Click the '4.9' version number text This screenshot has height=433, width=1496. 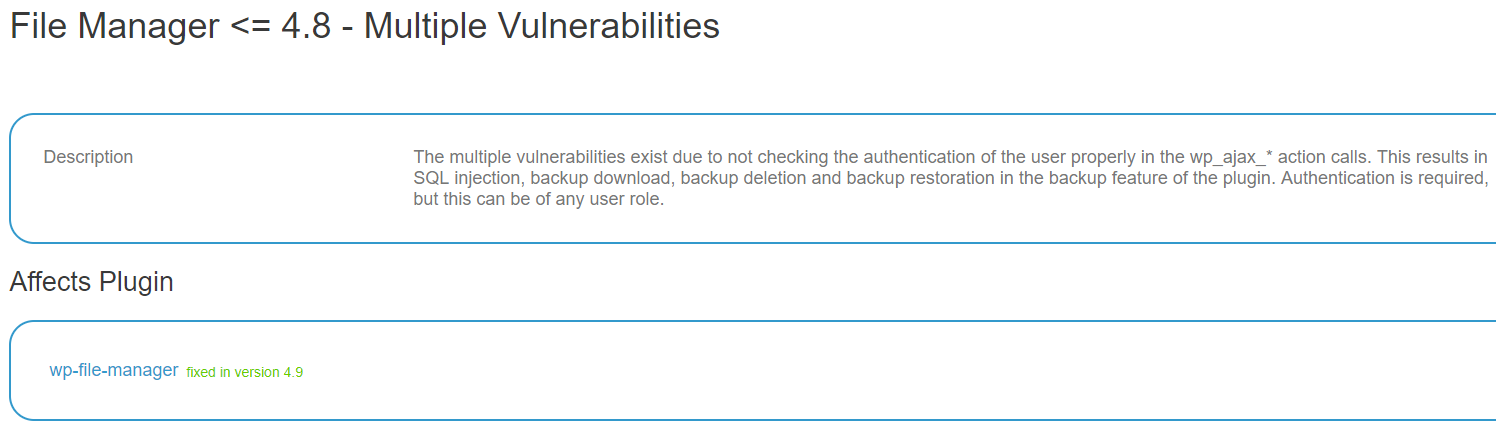pos(293,372)
